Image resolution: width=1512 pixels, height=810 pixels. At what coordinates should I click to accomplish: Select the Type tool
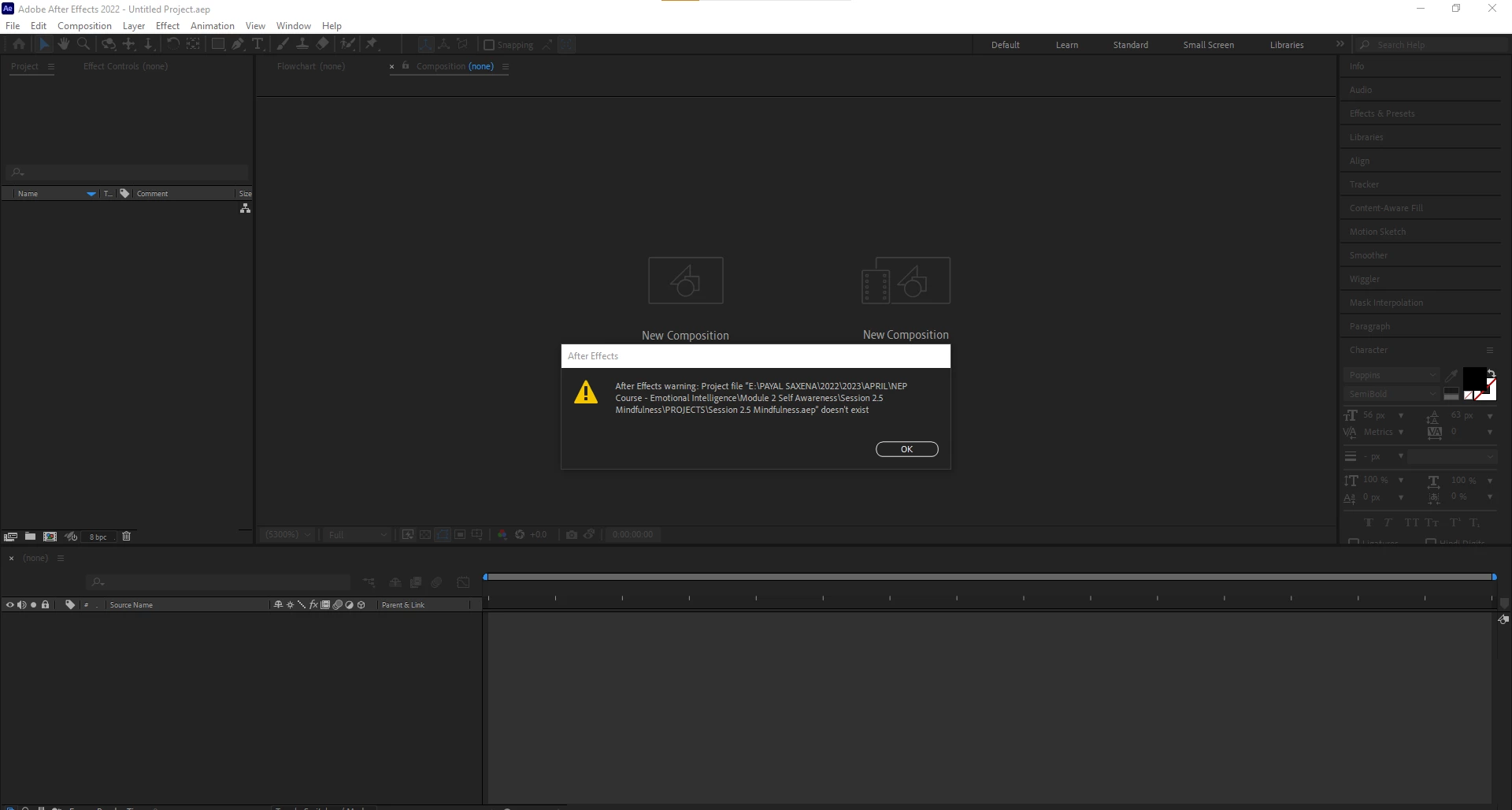(258, 44)
